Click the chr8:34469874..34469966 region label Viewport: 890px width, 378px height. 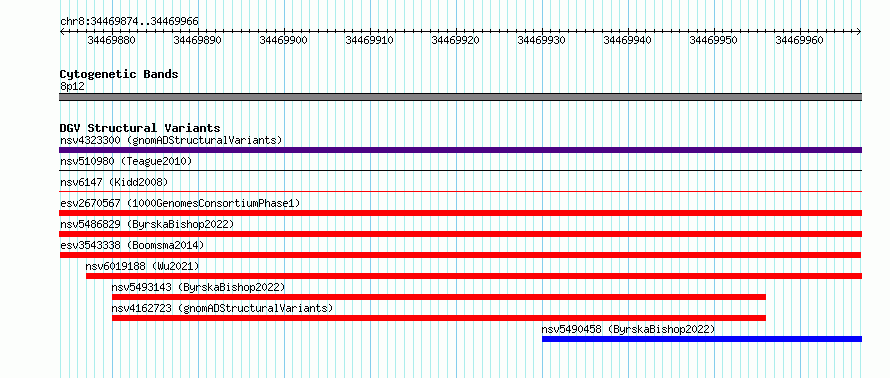(129, 22)
